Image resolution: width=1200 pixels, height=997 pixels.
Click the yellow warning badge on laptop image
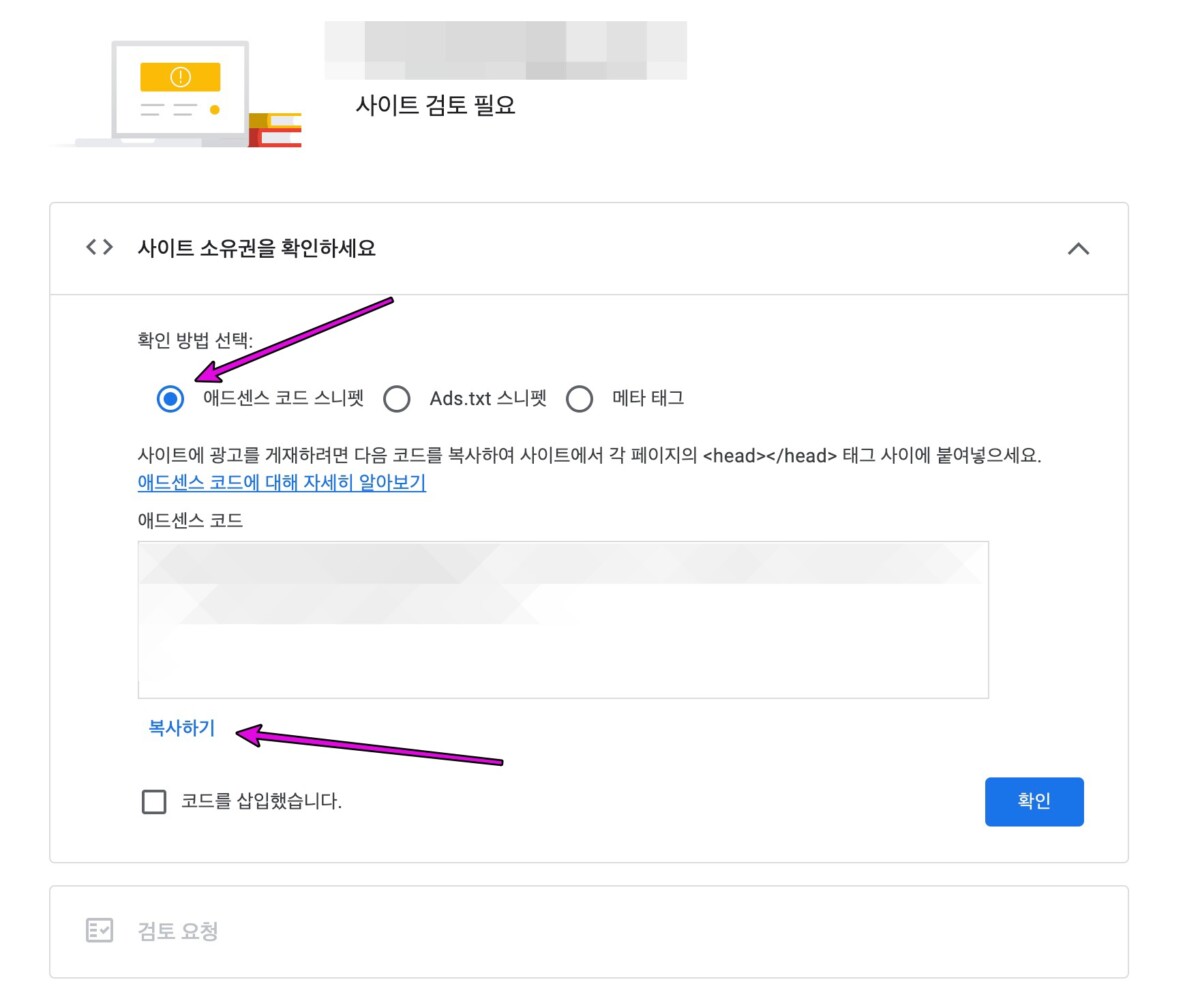[180, 76]
